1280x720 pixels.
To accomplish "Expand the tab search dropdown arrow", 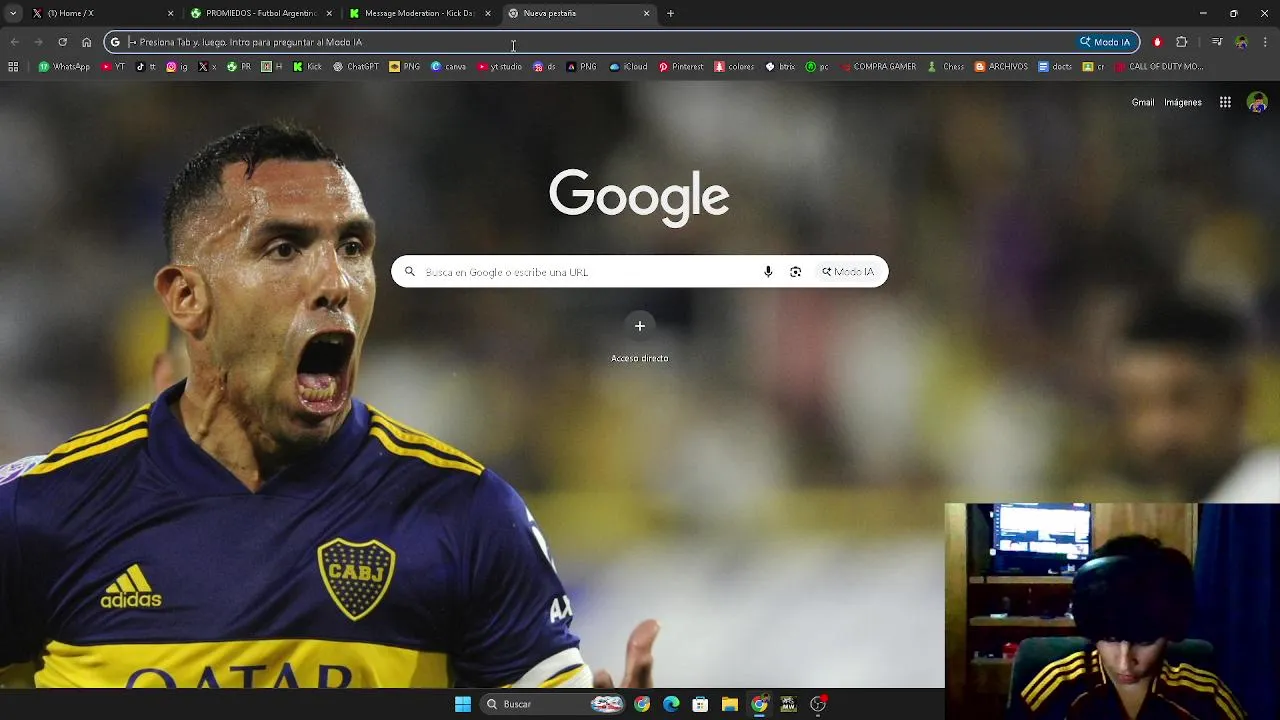I will 13,13.
